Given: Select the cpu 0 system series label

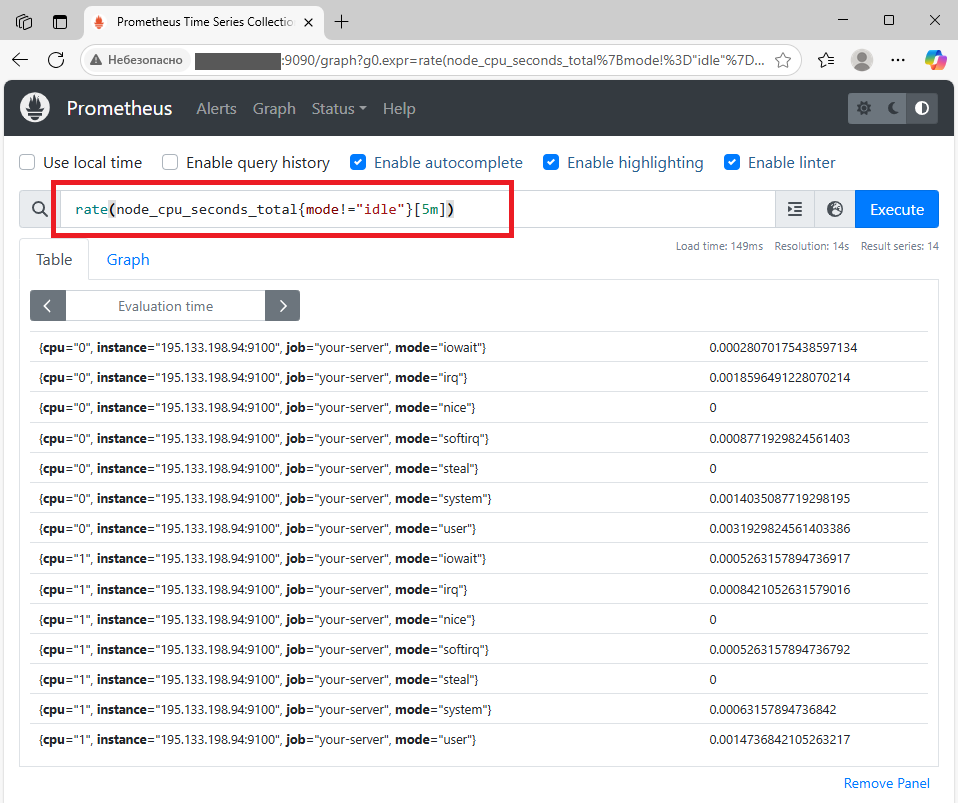Looking at the screenshot, I should pyautogui.click(x=265, y=499).
